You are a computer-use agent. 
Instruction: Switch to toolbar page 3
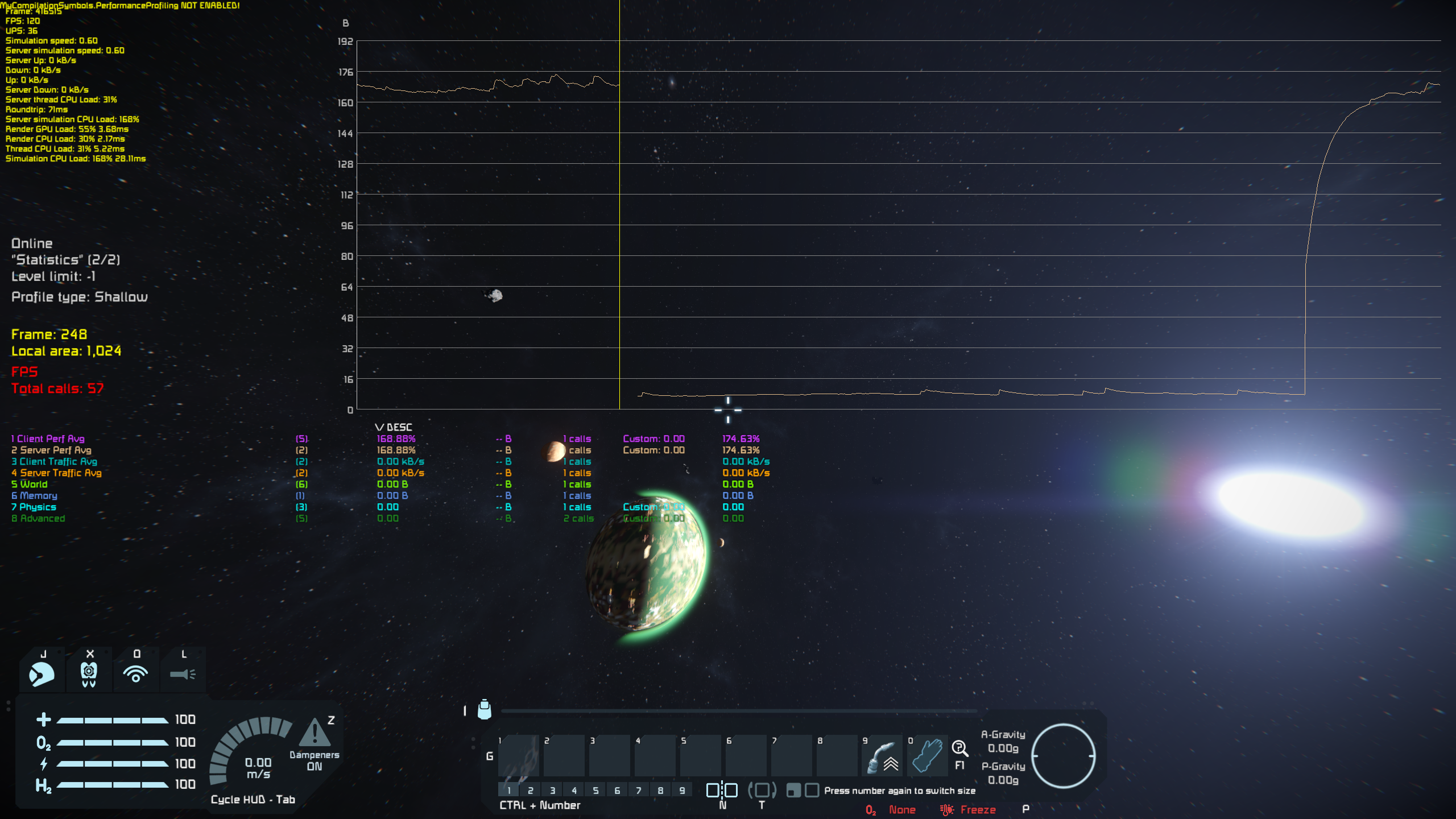(x=552, y=791)
